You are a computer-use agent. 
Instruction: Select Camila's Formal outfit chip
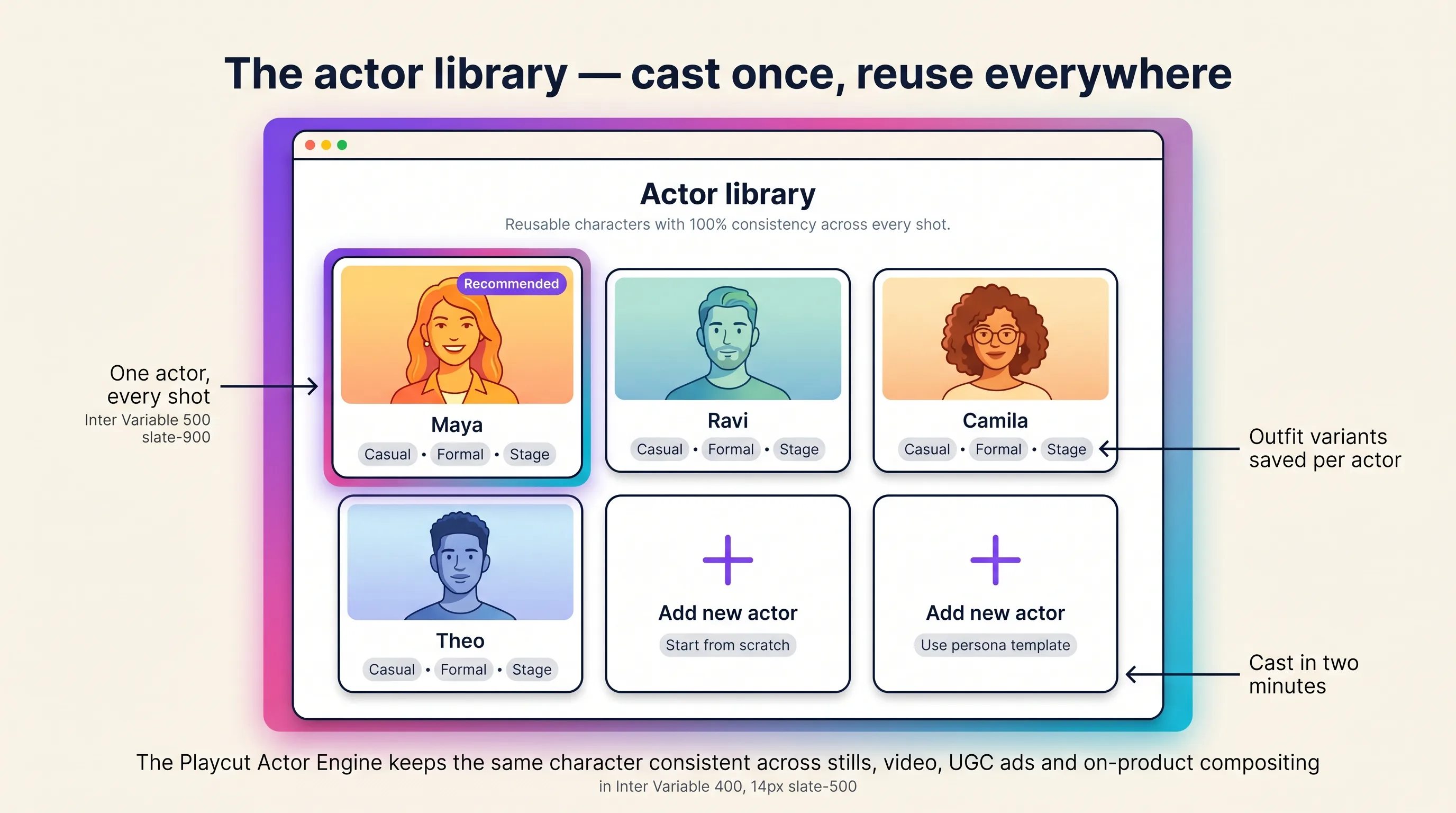[998, 449]
